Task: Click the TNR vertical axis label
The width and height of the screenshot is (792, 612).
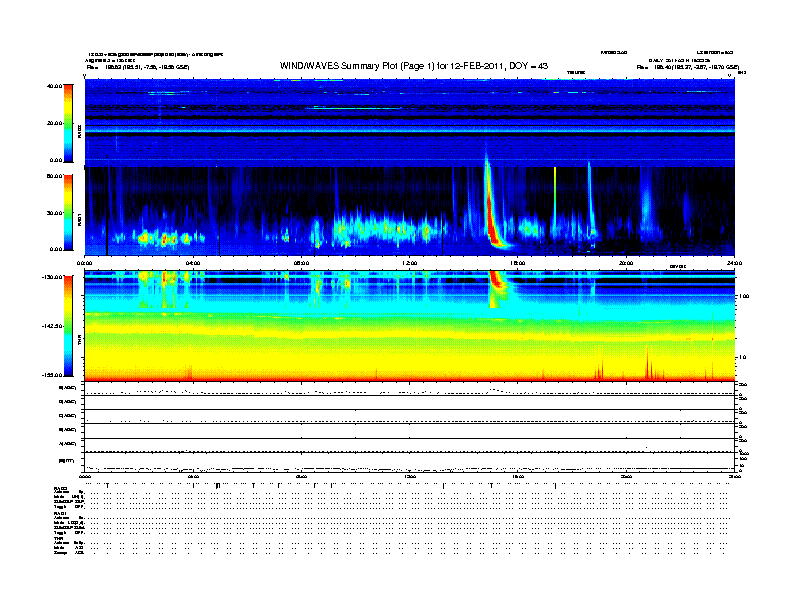Action: tap(79, 341)
